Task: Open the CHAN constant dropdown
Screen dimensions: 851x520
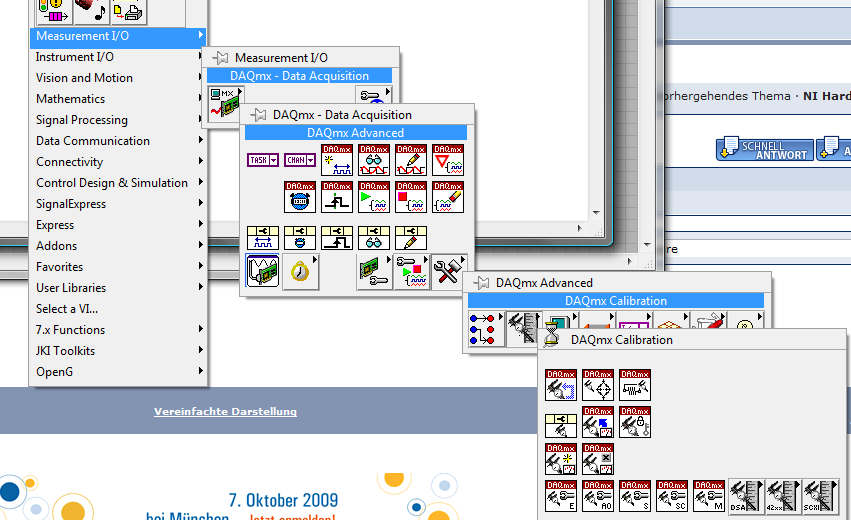Action: point(300,160)
